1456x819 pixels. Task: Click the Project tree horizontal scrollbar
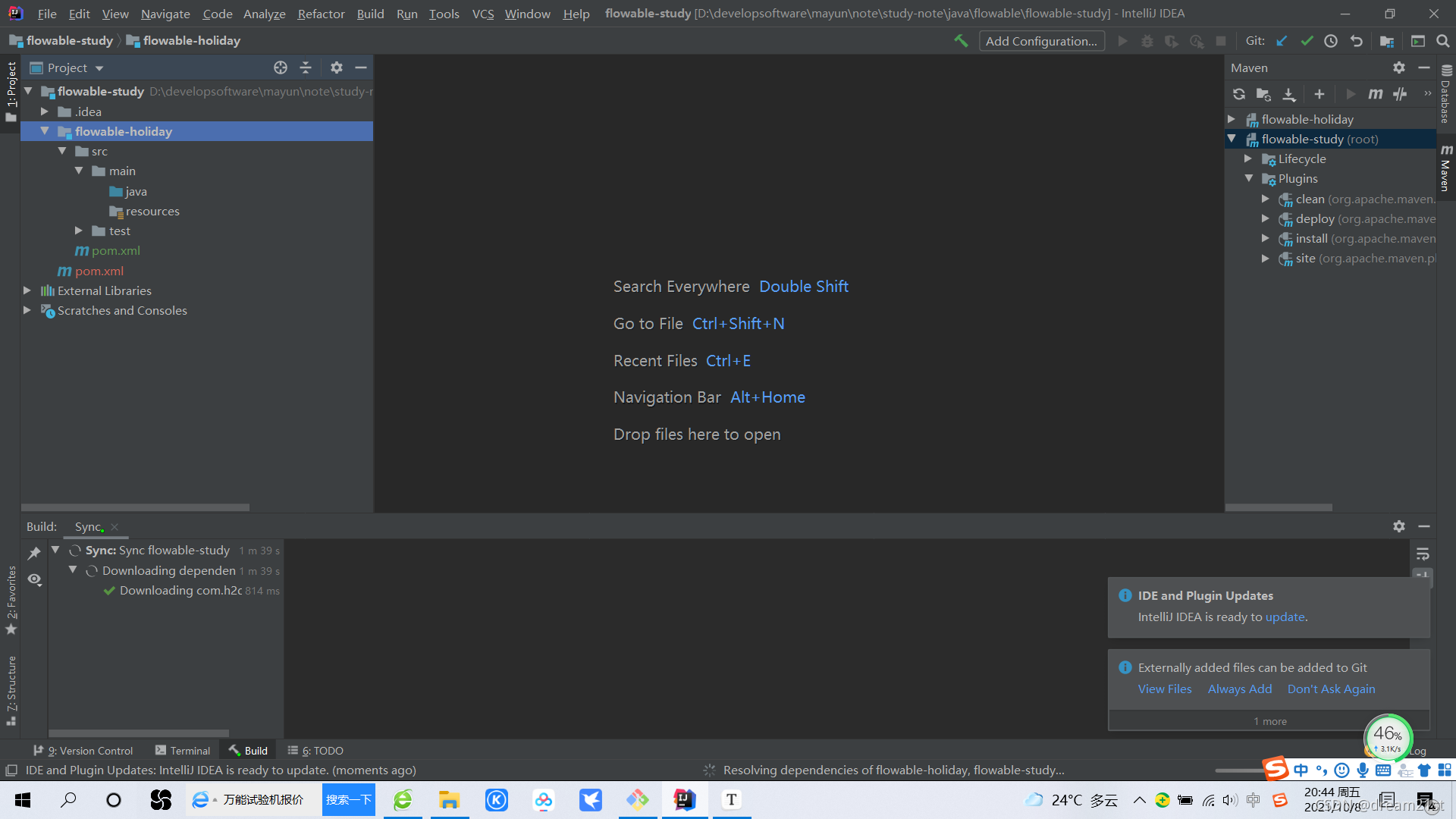coord(135,507)
